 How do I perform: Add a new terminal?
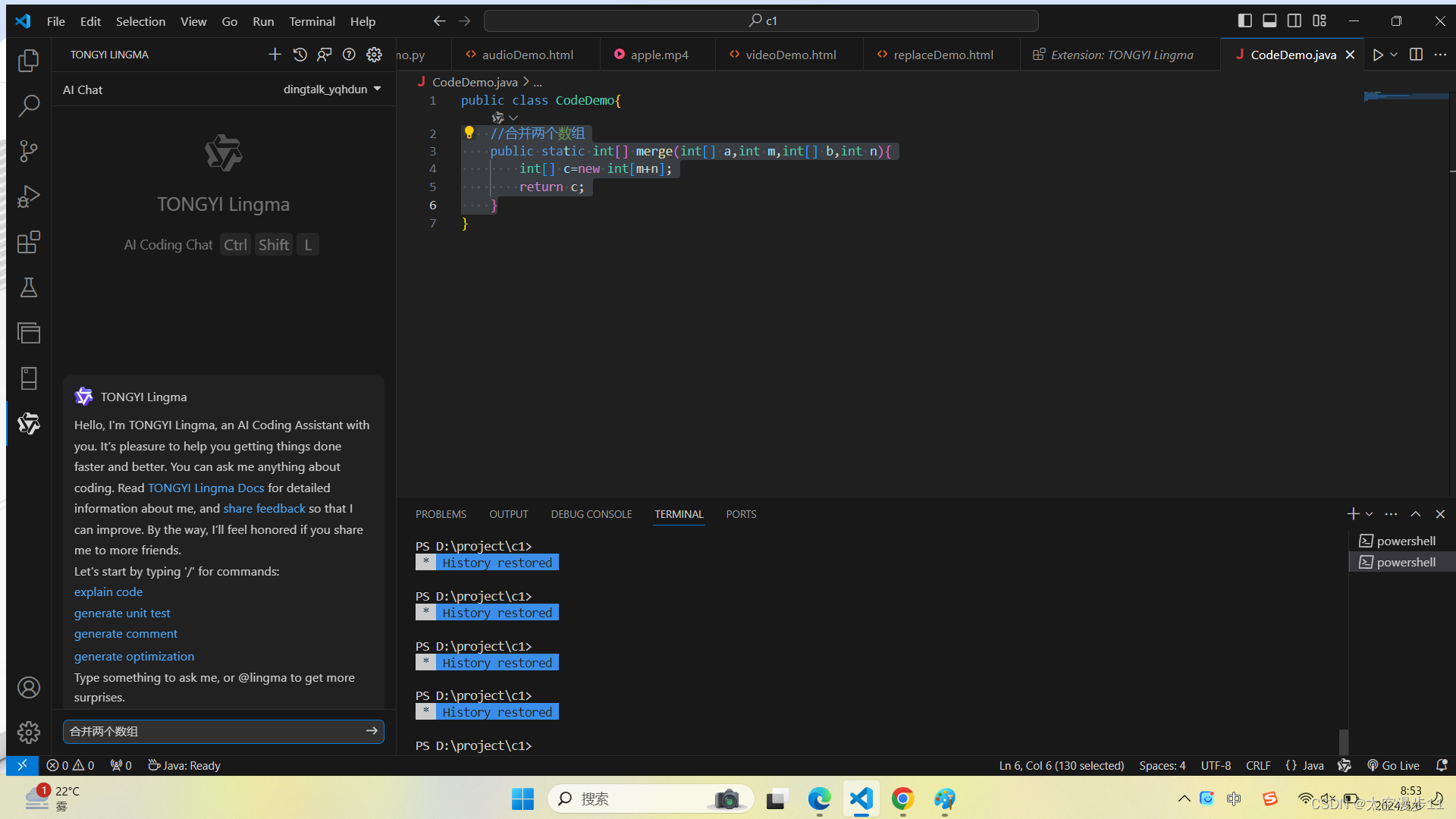point(1353,514)
